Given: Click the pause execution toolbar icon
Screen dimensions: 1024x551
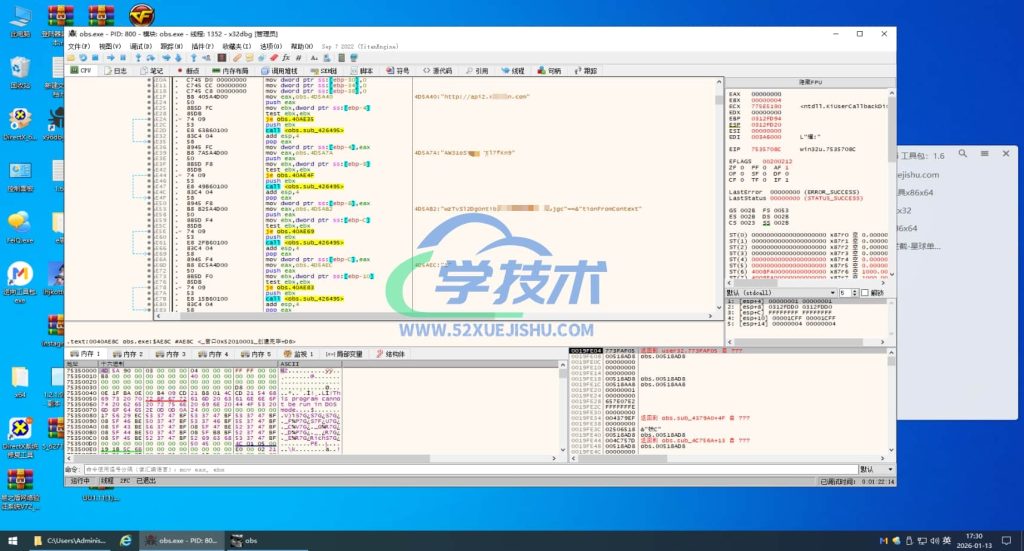Looking at the screenshot, I should pos(122,58).
